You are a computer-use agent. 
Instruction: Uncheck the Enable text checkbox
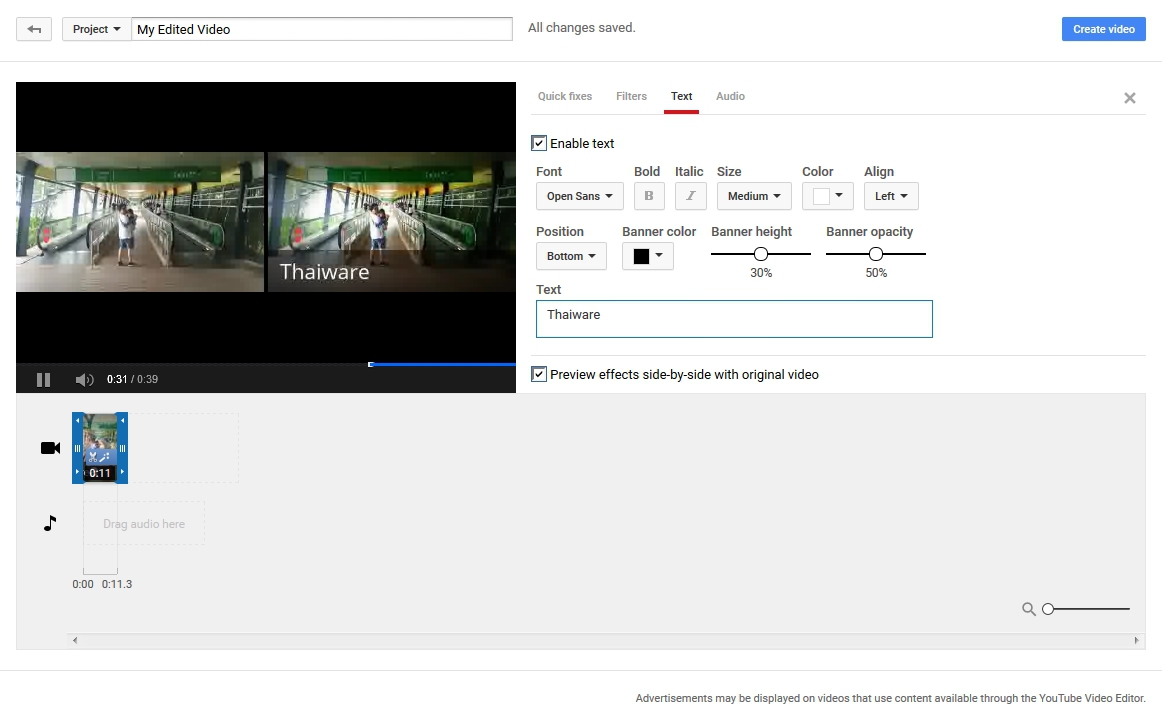539,144
